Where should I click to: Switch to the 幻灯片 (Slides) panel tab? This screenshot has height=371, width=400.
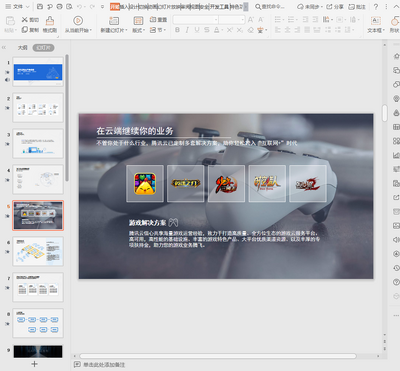pos(43,48)
